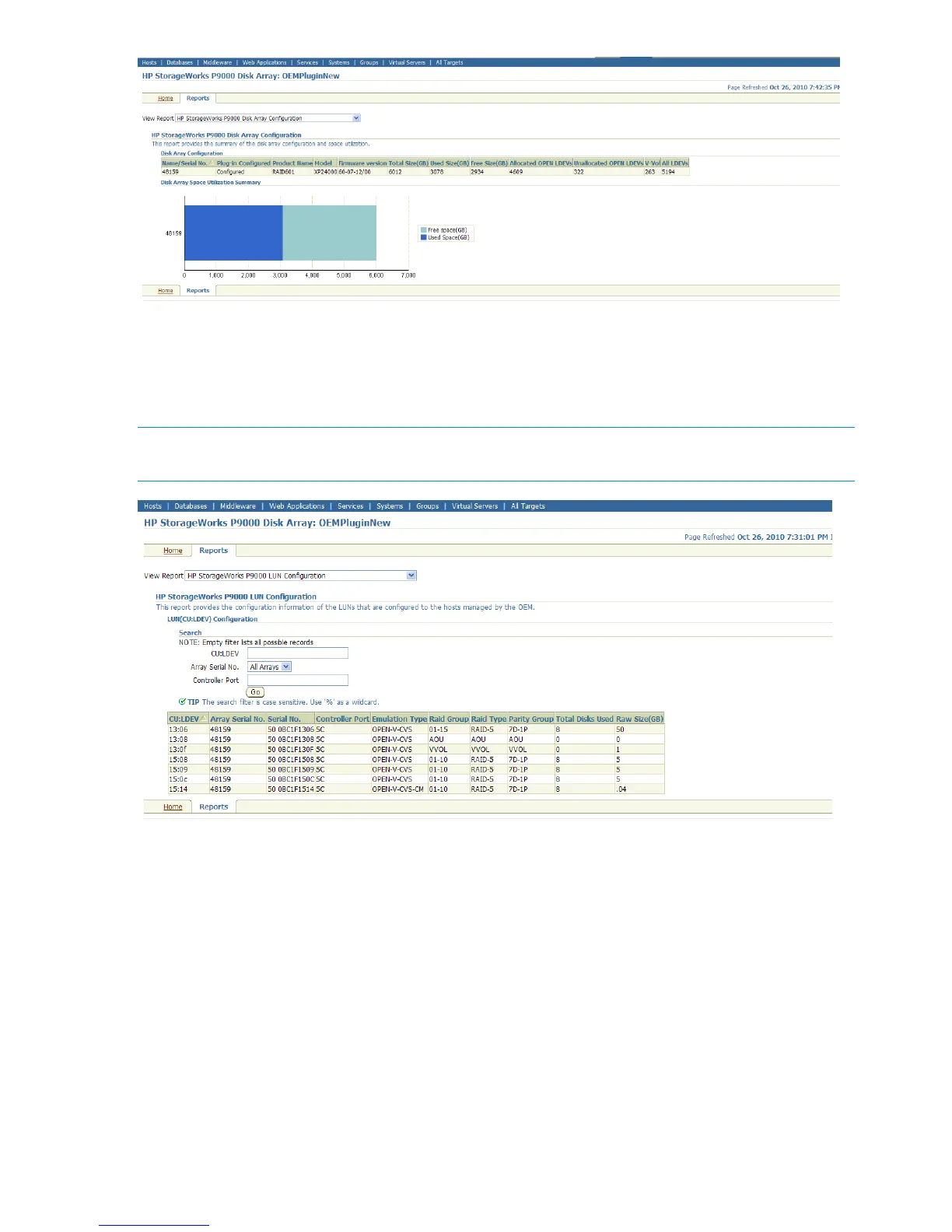
Task: Go to Home tab above LUN Configuration report
Action: (x=173, y=551)
